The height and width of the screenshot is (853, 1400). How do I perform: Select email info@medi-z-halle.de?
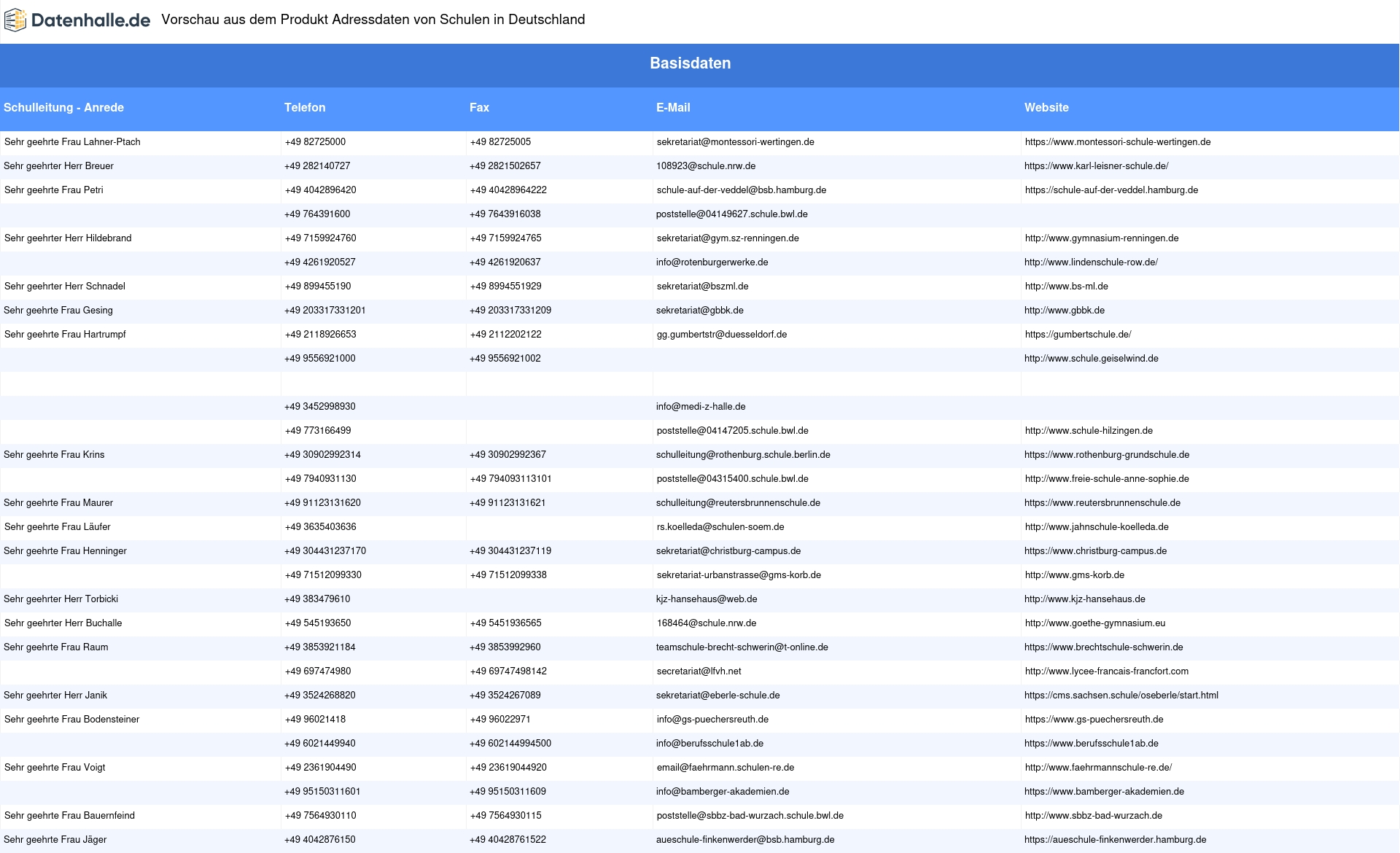tap(701, 407)
